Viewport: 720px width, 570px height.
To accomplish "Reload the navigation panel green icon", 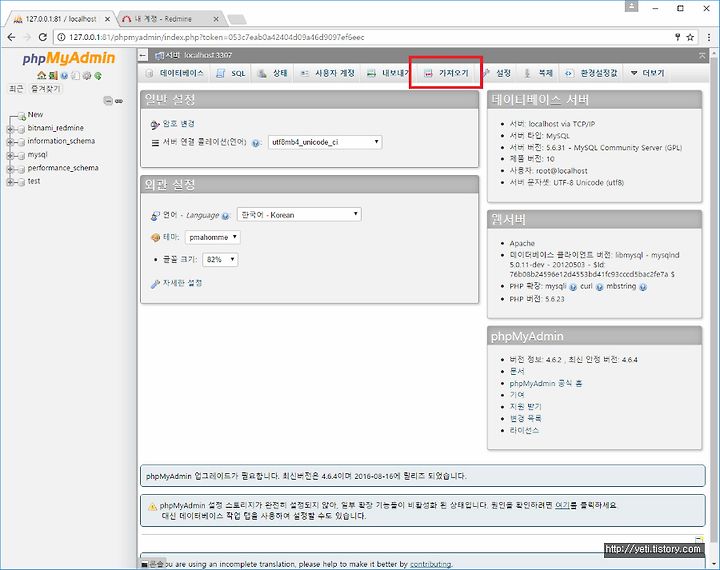I will 98,76.
